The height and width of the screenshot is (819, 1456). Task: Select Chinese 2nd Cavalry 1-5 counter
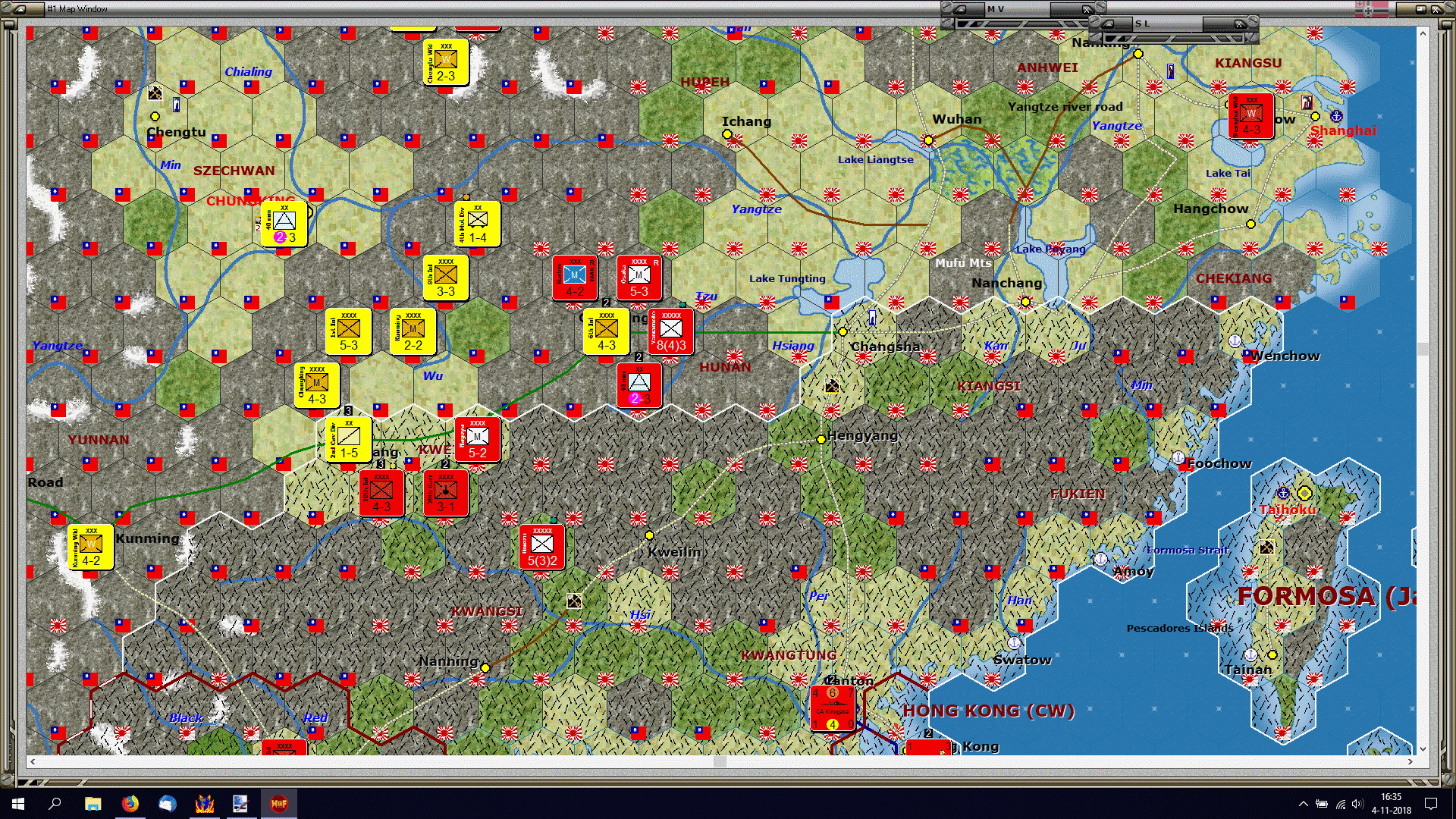(x=348, y=438)
